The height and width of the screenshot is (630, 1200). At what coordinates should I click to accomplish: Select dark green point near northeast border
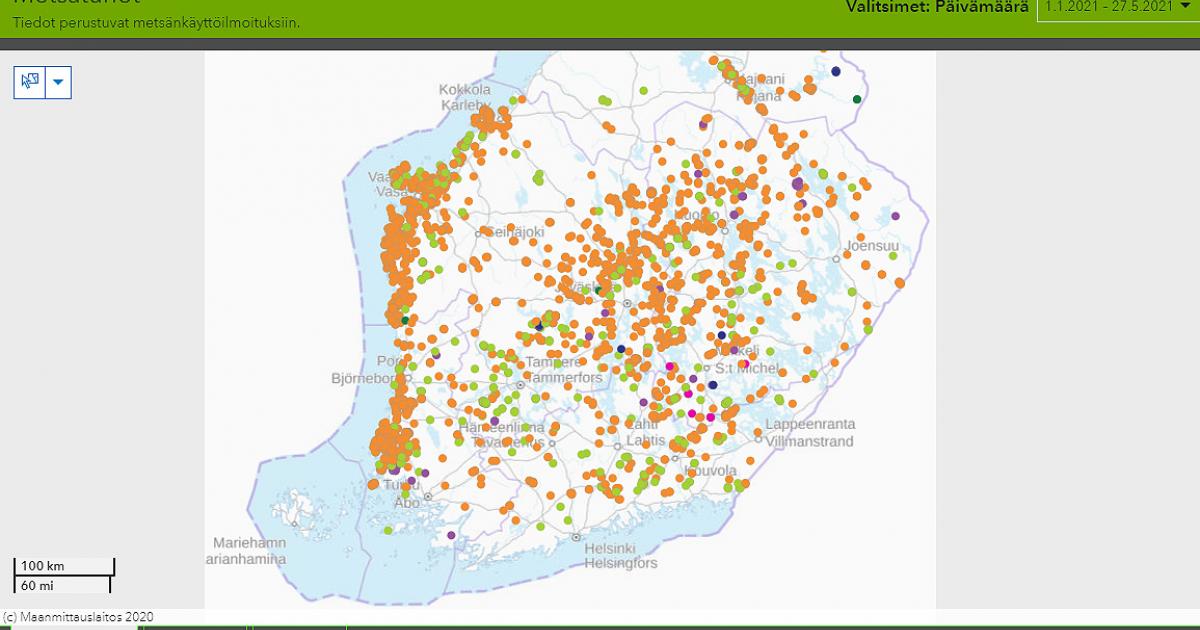[x=857, y=99]
